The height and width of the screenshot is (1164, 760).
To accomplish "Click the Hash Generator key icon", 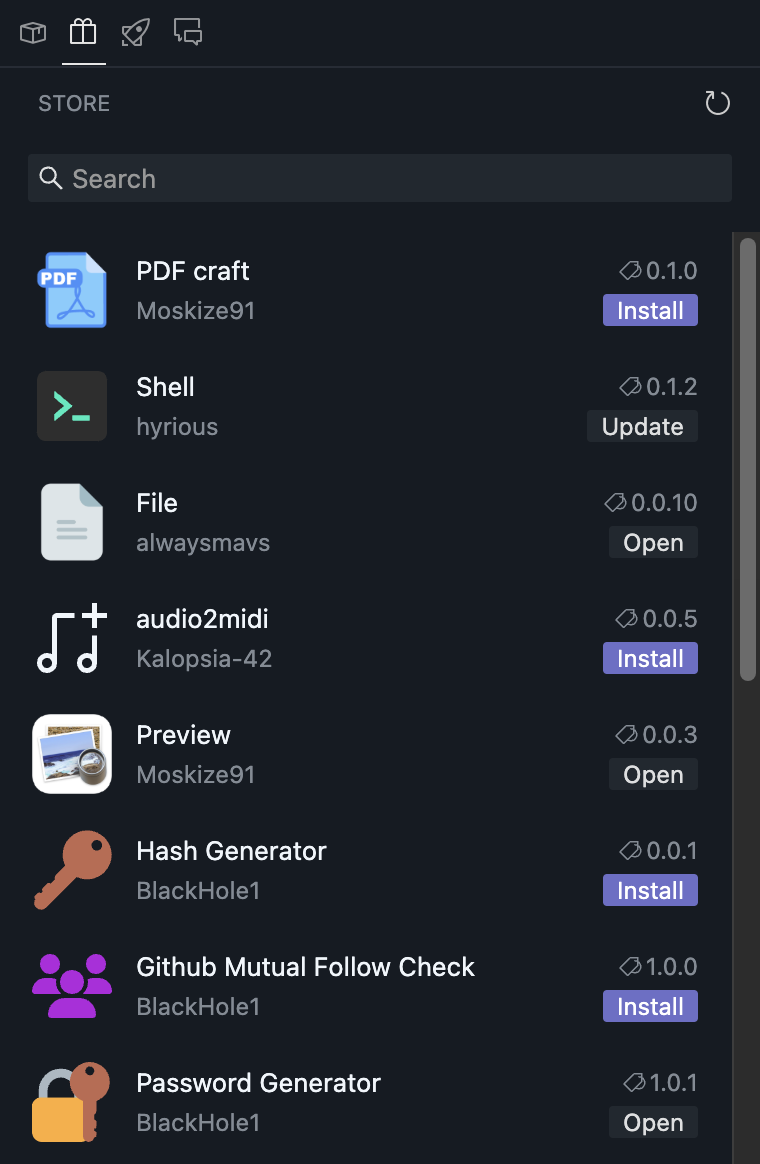I will (x=72, y=870).
